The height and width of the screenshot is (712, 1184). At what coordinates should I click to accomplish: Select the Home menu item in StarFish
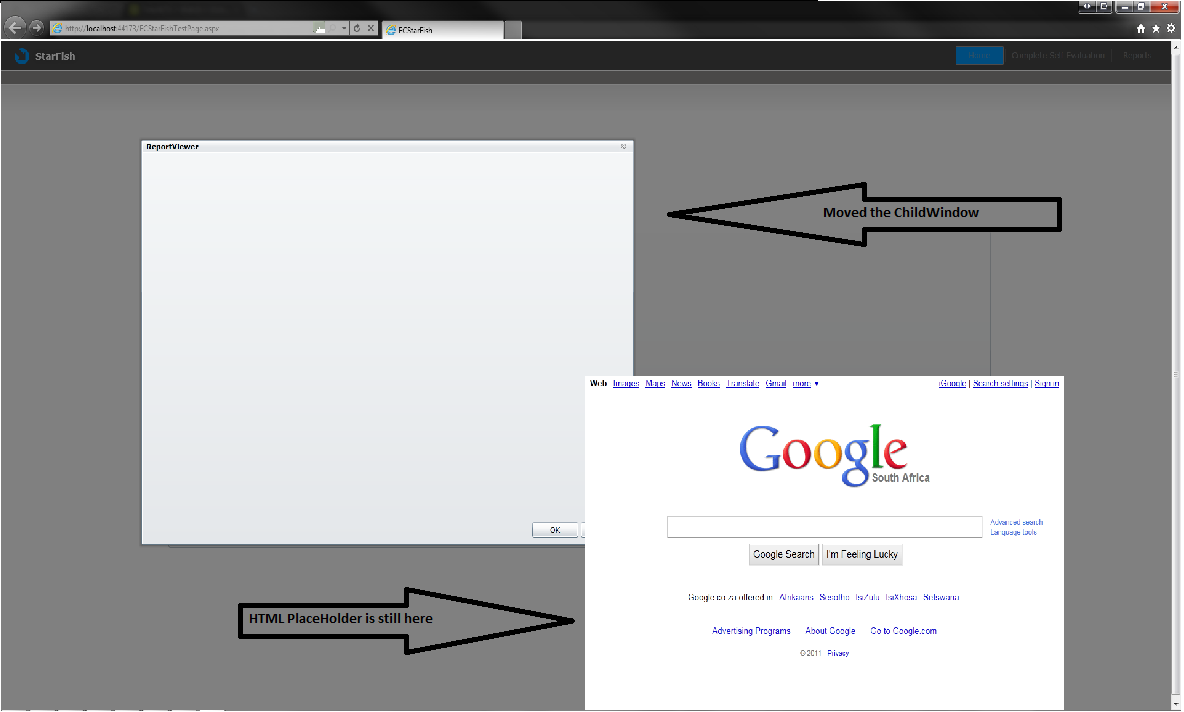coord(979,55)
